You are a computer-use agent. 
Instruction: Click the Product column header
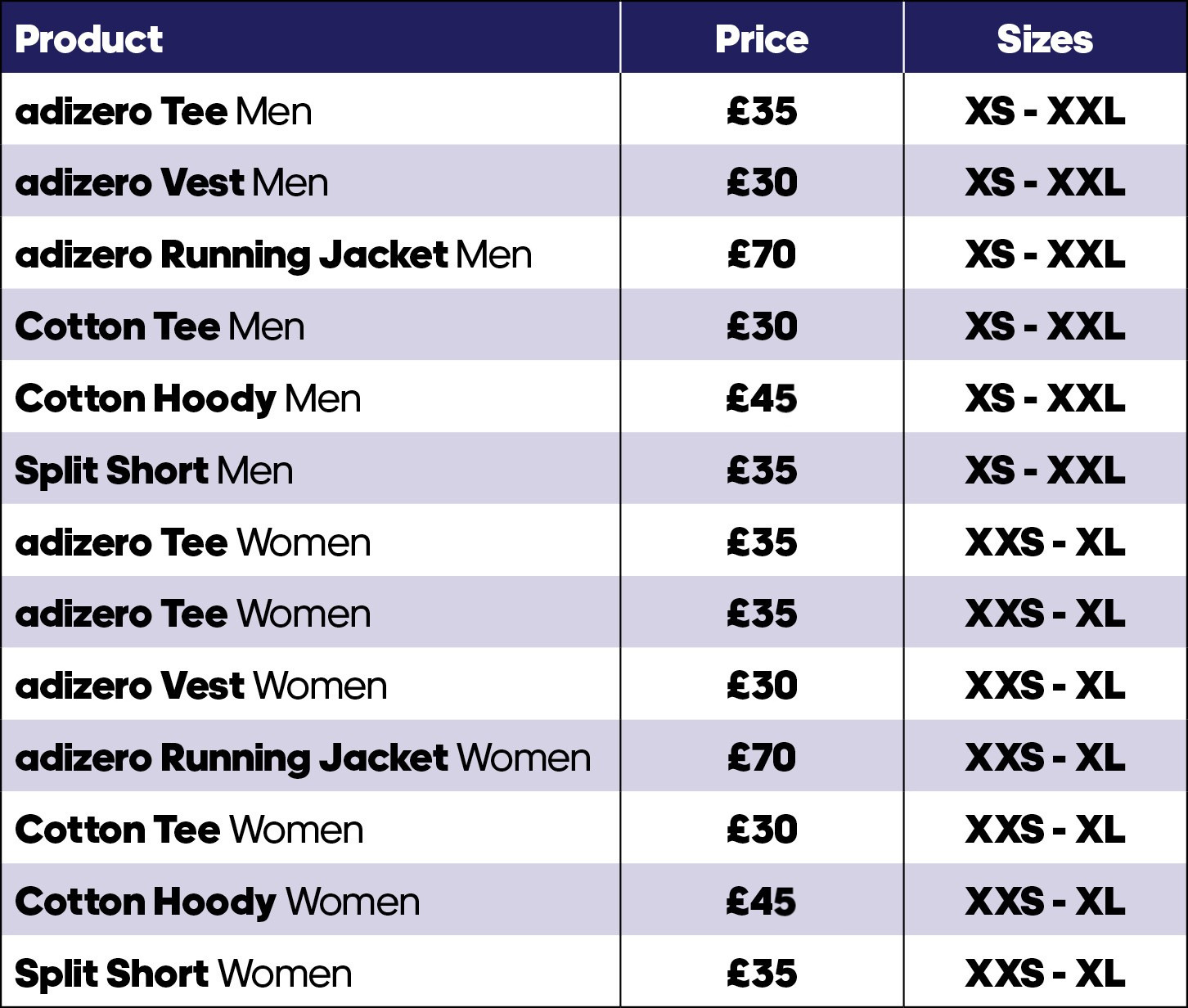click(88, 39)
